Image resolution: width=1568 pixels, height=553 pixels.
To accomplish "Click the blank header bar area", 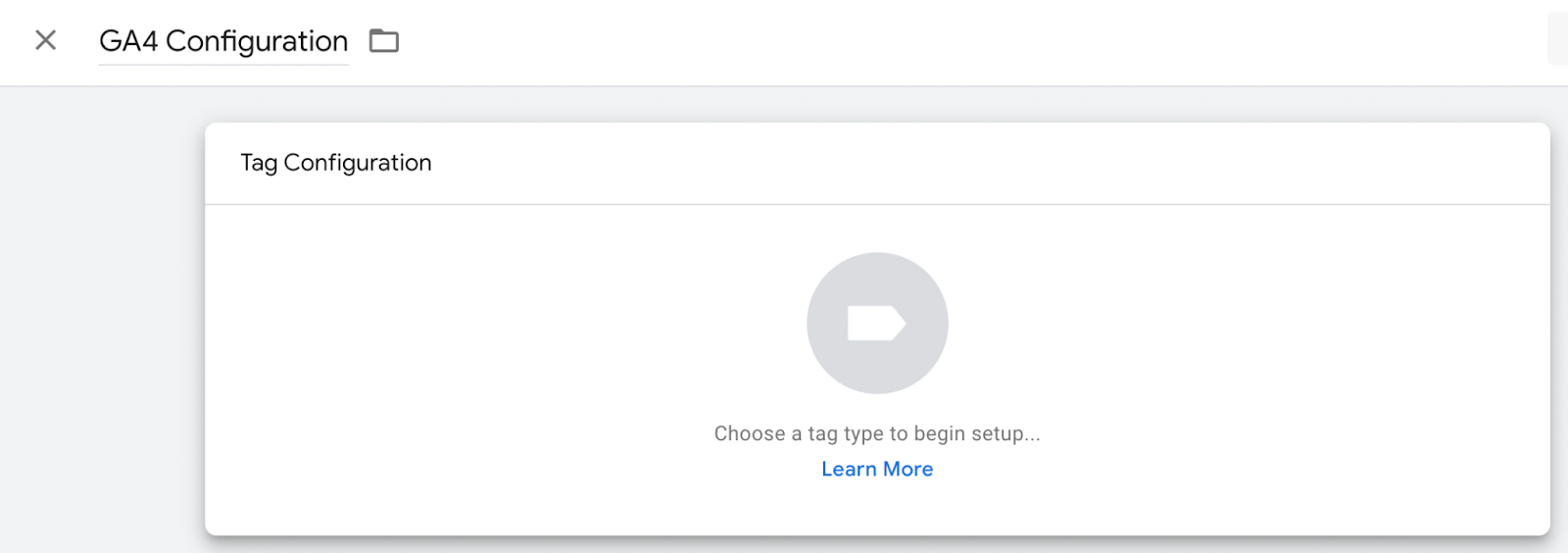I will [x=970, y=42].
